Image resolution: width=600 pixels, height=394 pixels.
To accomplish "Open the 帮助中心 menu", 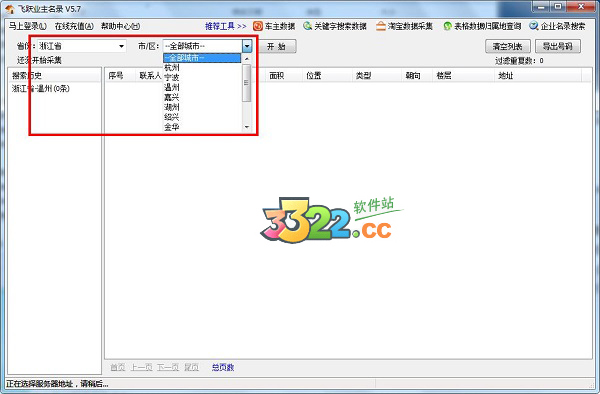I will (x=120, y=26).
